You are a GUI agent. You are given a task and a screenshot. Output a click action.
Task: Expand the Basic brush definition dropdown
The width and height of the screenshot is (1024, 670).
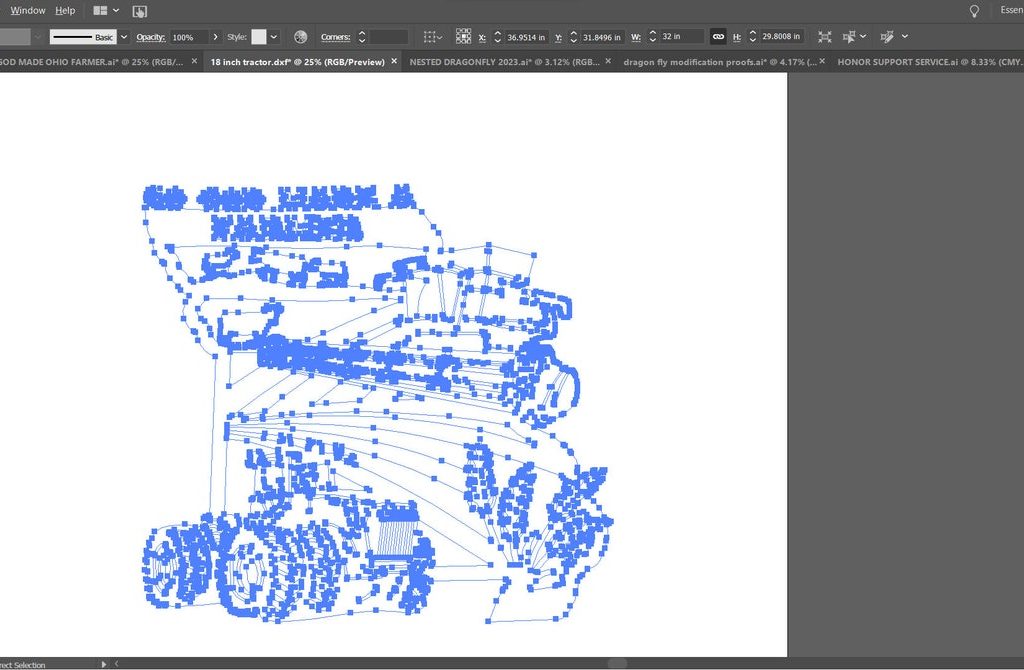coord(124,37)
